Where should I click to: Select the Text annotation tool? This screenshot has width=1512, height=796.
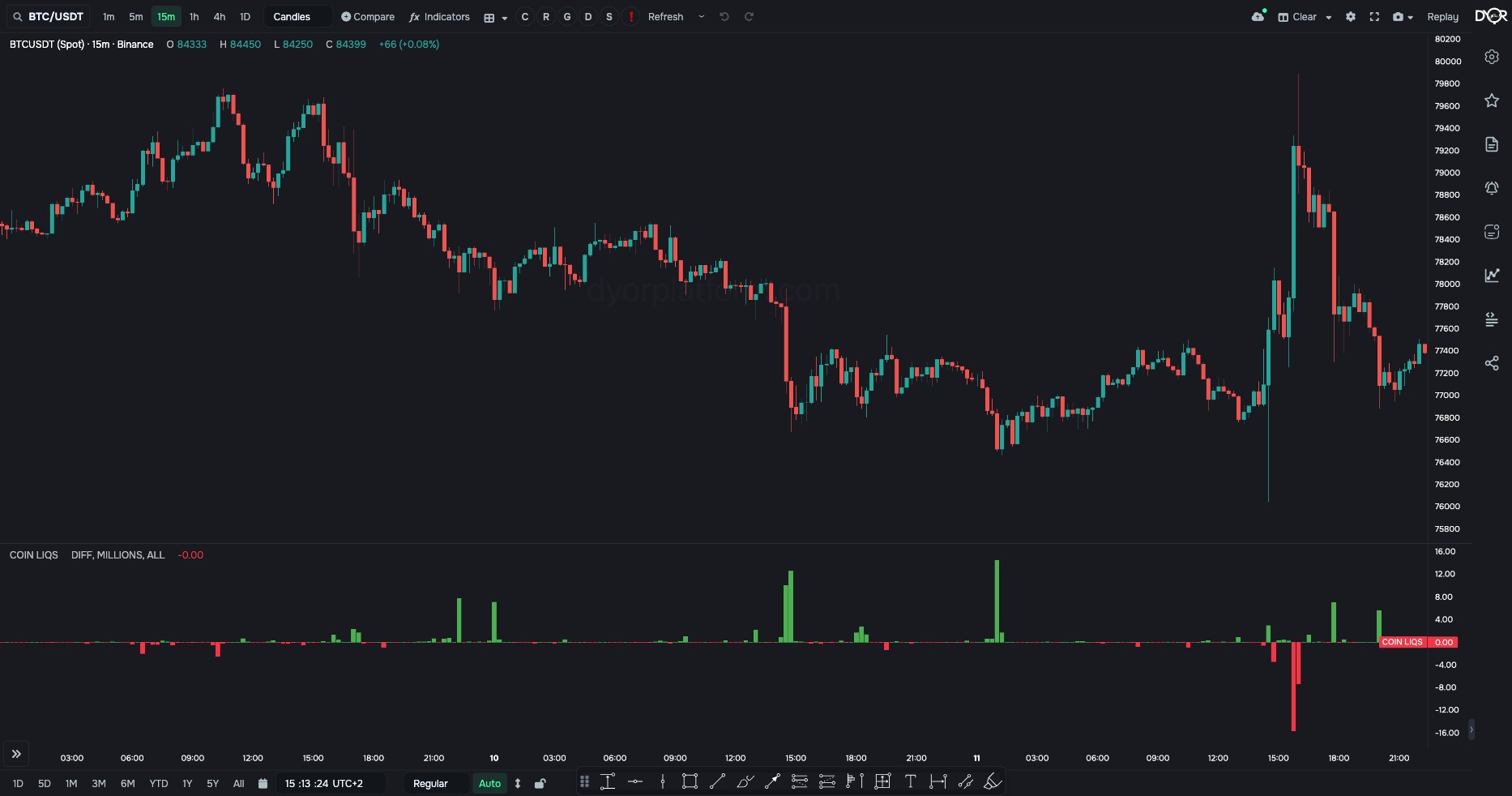[911, 781]
